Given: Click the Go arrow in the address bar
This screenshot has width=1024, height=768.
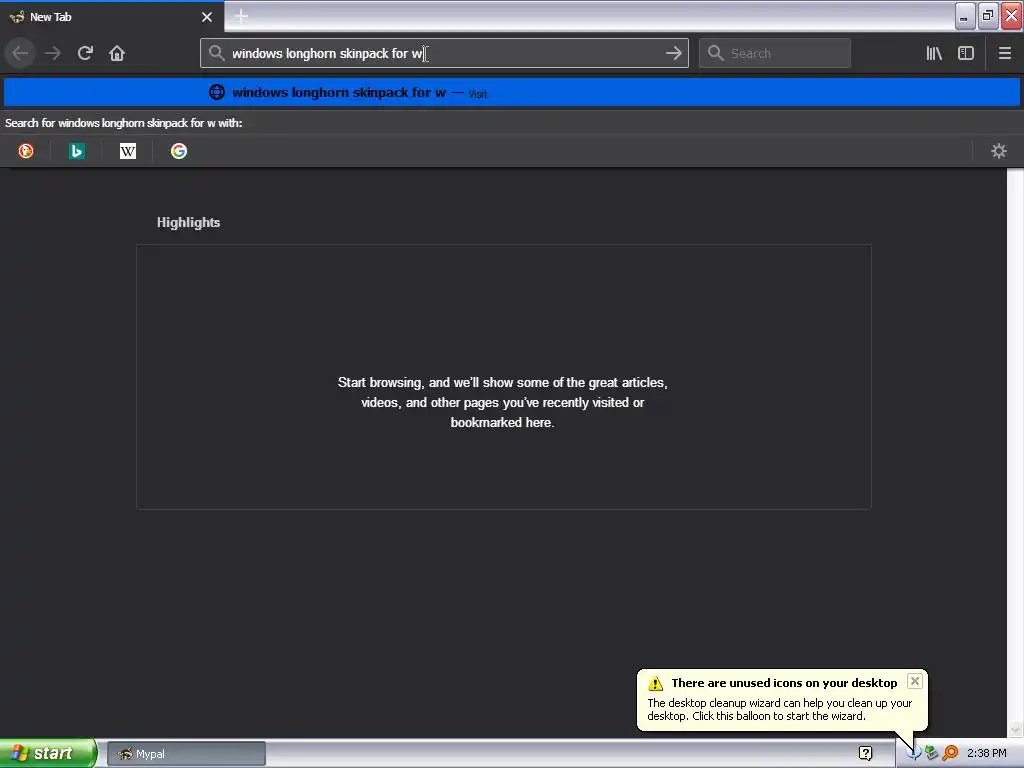Looking at the screenshot, I should pyautogui.click(x=673, y=53).
